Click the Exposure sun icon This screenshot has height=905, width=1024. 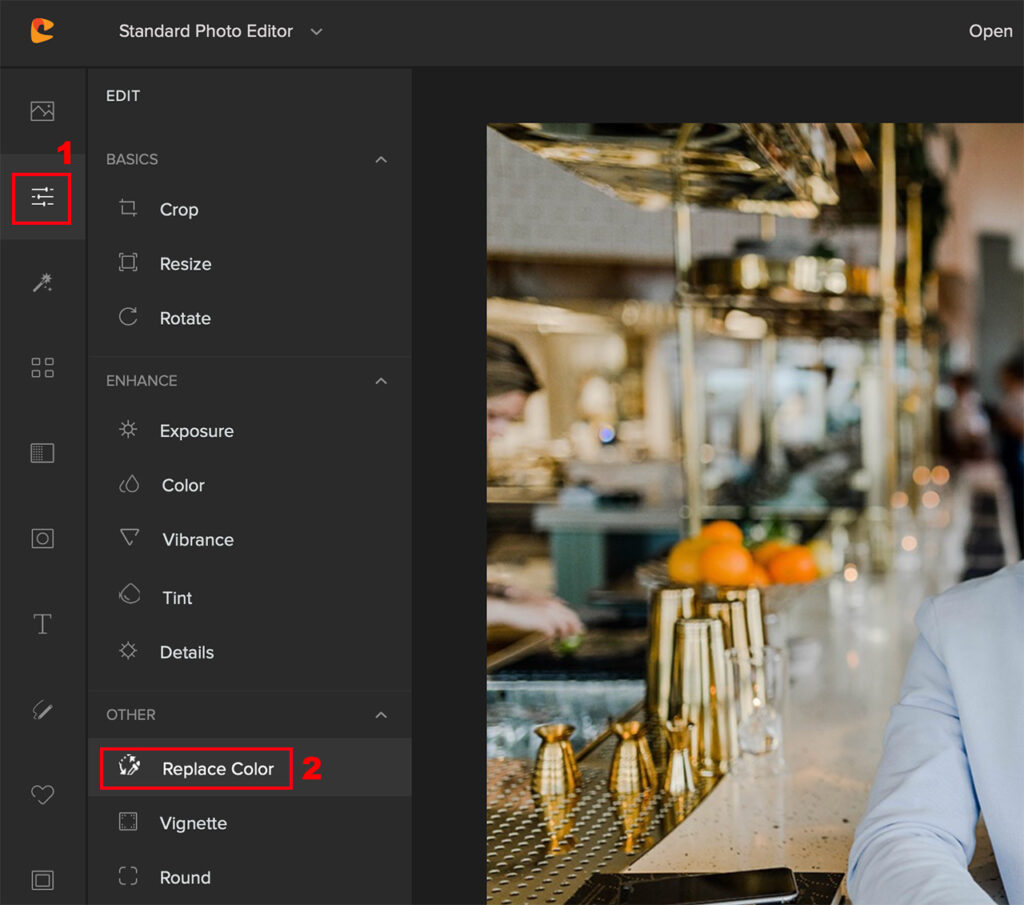coord(128,429)
